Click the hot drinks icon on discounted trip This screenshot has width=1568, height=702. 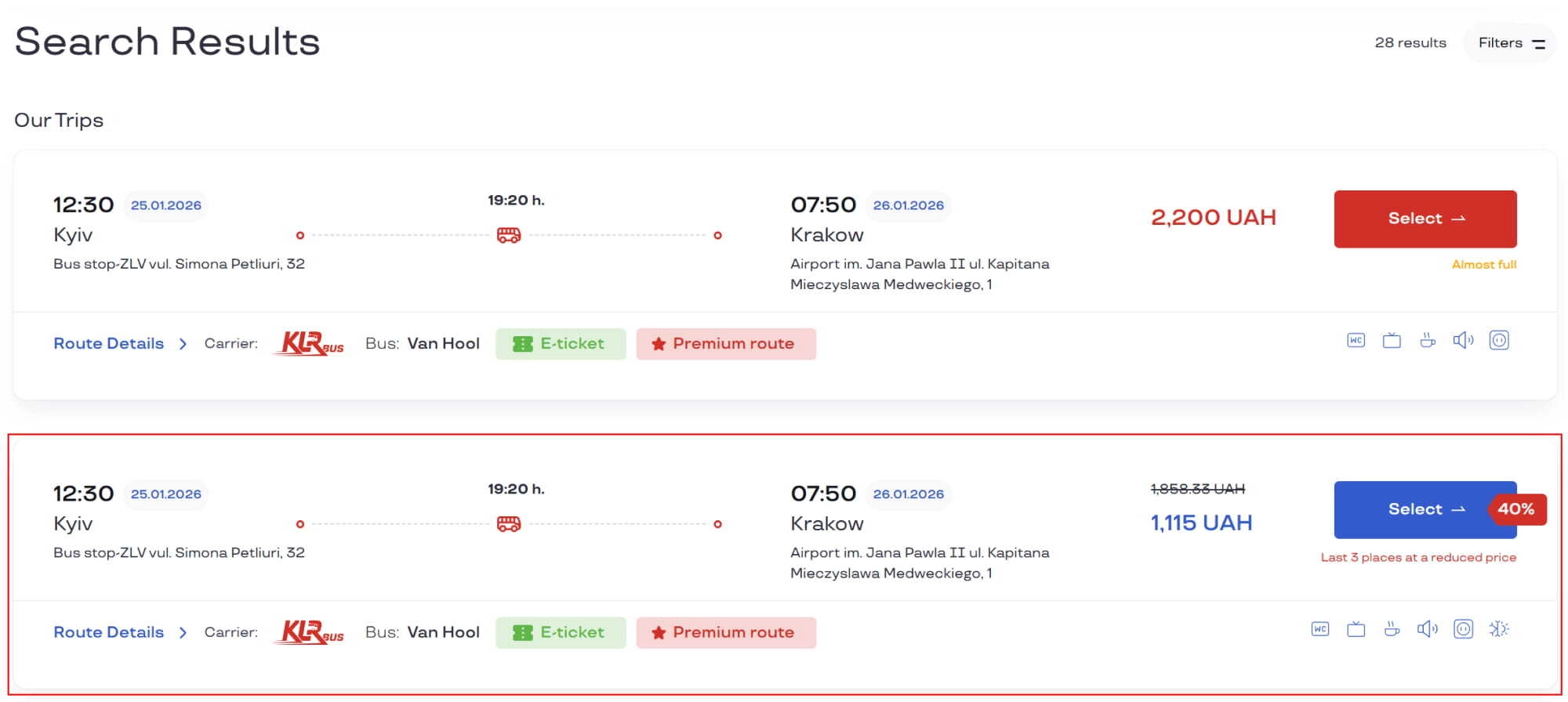pos(1392,628)
